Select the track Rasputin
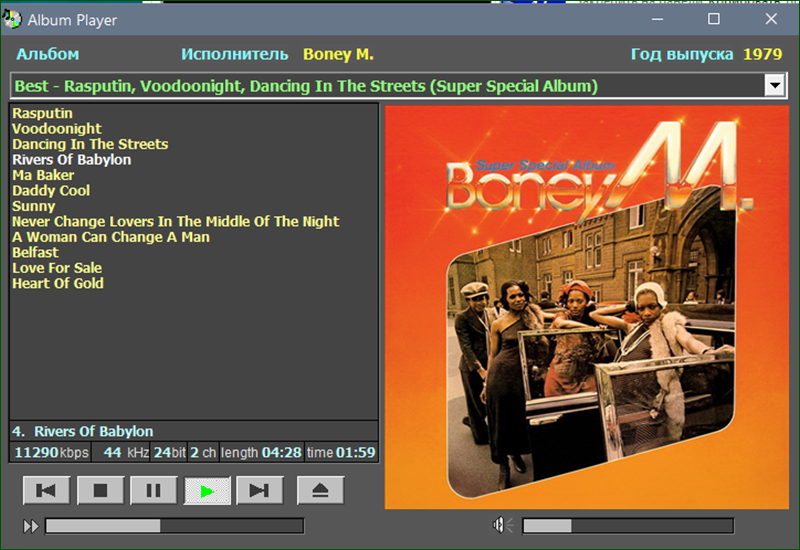Screen dimensions: 800x550 click(42, 113)
